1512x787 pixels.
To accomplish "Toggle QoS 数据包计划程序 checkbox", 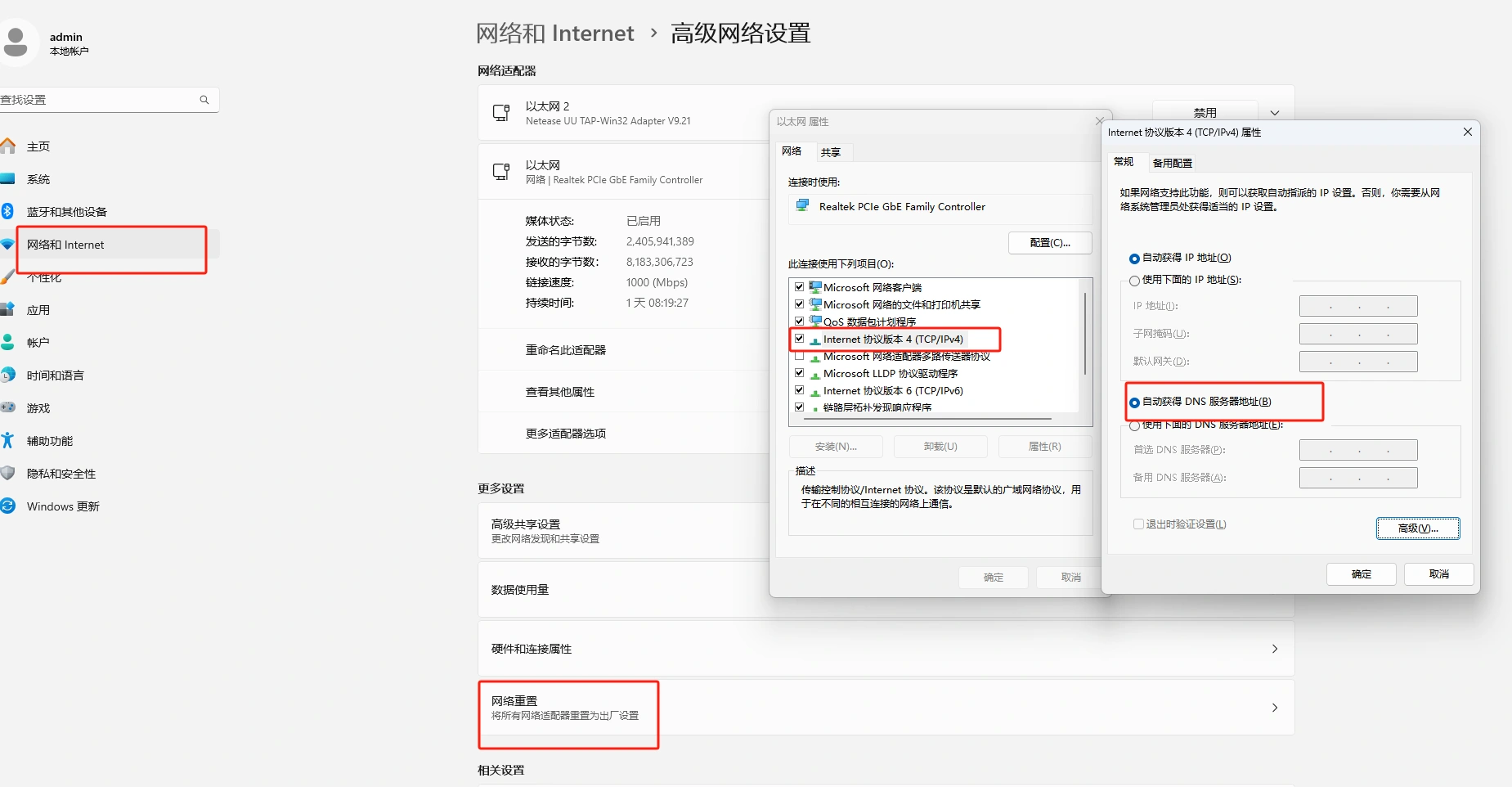I will pyautogui.click(x=800, y=322).
